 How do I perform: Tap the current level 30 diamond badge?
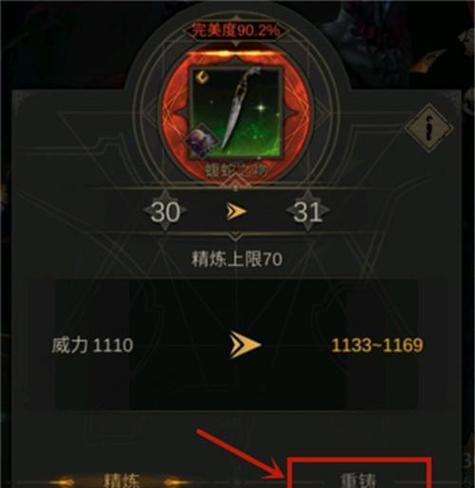(165, 211)
